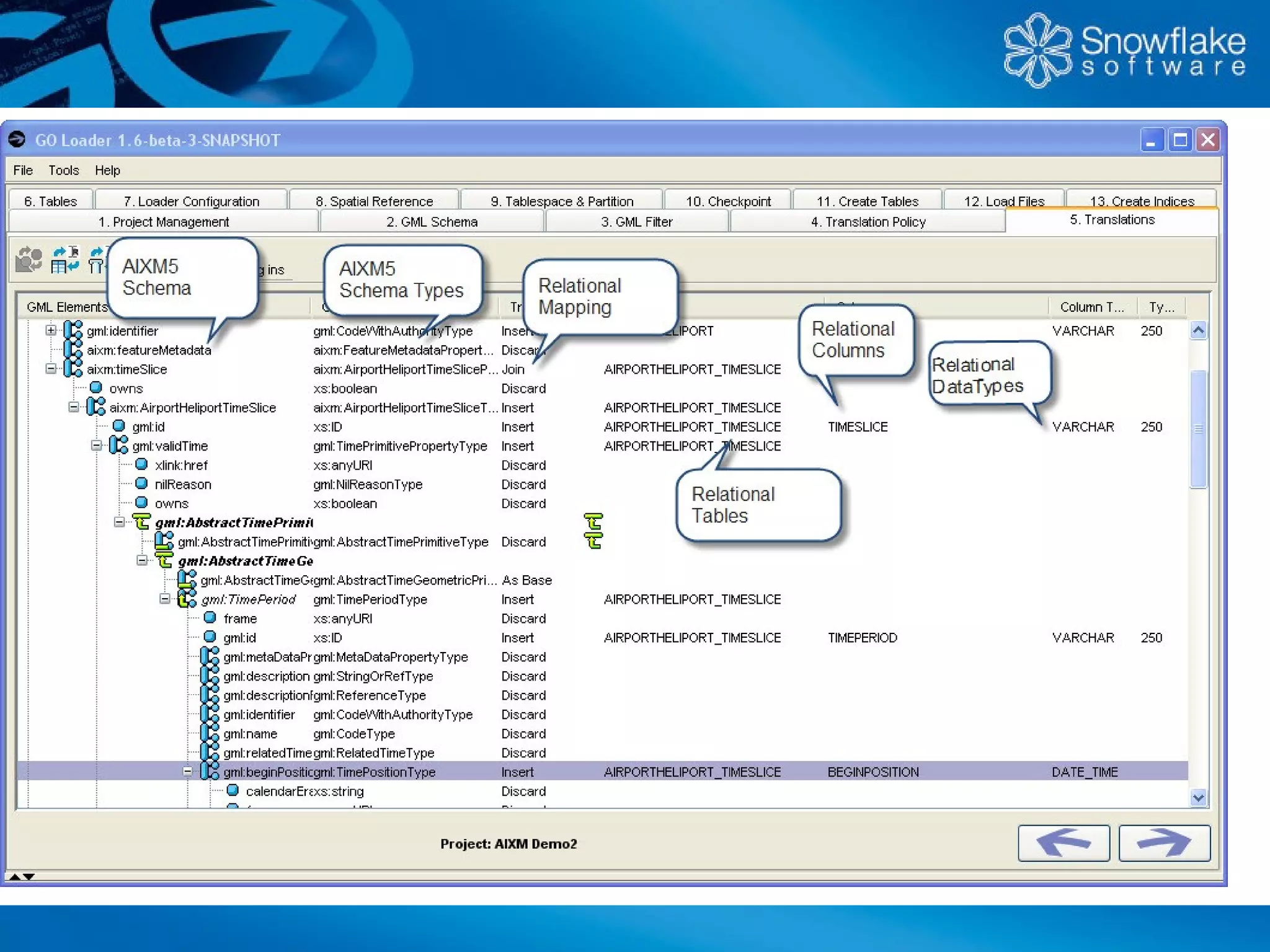Click the grey shapes transform toolbar icon
Image resolution: width=1270 pixels, height=952 pixels.
tap(29, 259)
